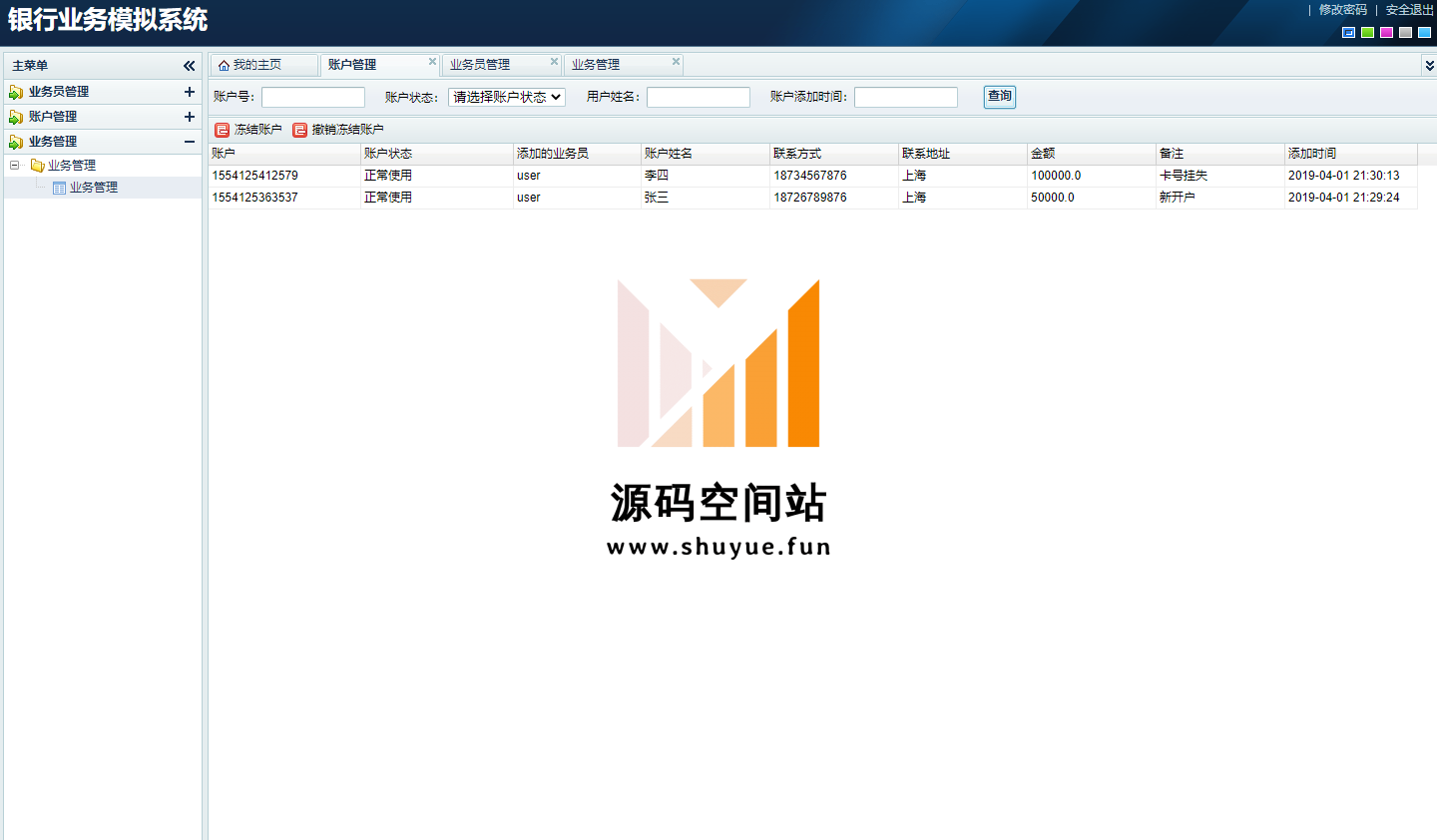
Task: Open the tab overflow double-chevron menu
Action: click(1429, 66)
